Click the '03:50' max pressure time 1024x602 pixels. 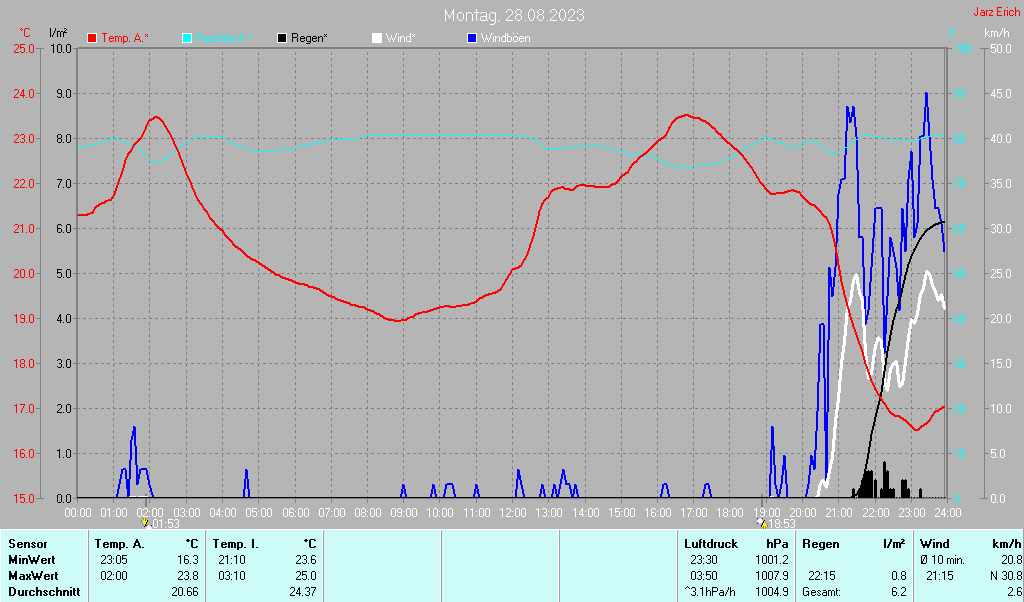(704, 577)
